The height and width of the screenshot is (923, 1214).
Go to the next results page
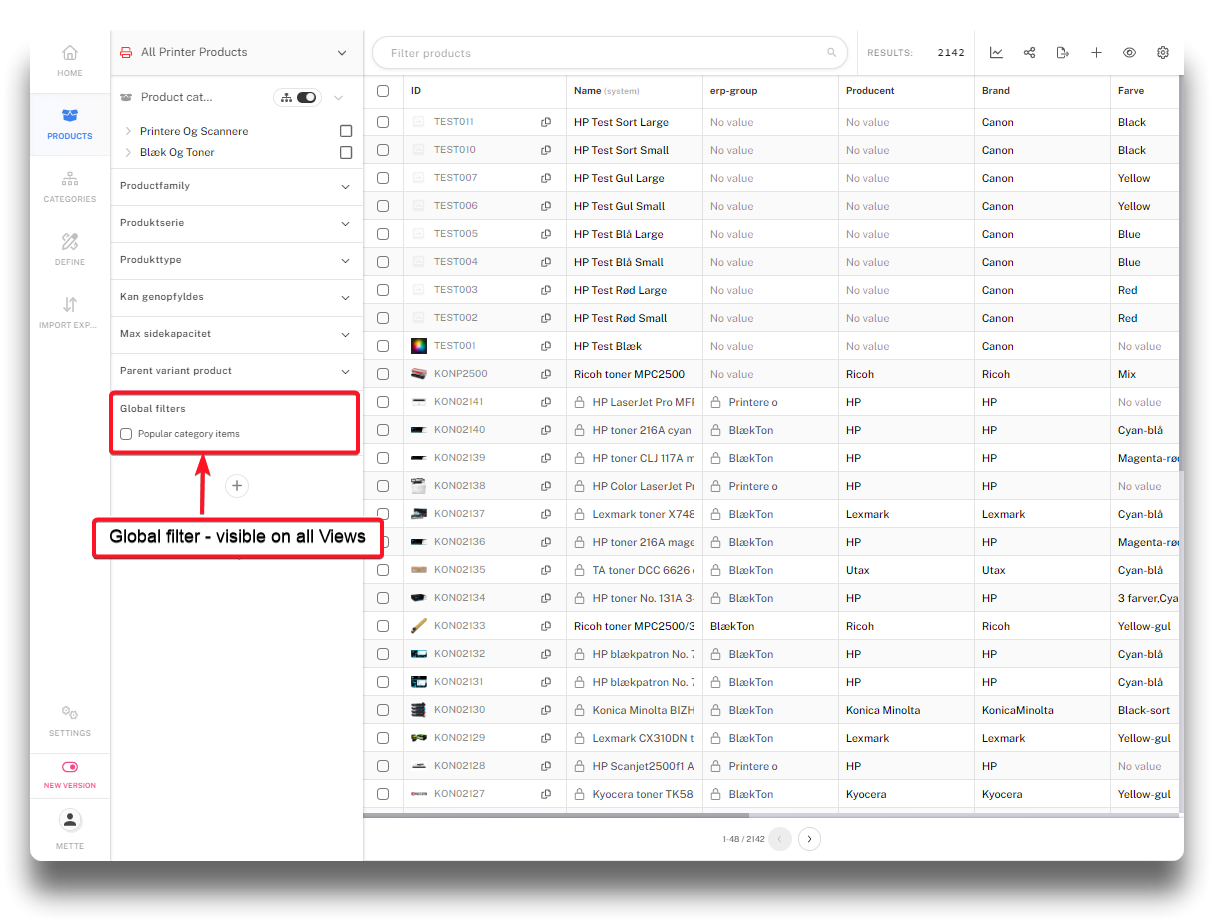tap(810, 839)
